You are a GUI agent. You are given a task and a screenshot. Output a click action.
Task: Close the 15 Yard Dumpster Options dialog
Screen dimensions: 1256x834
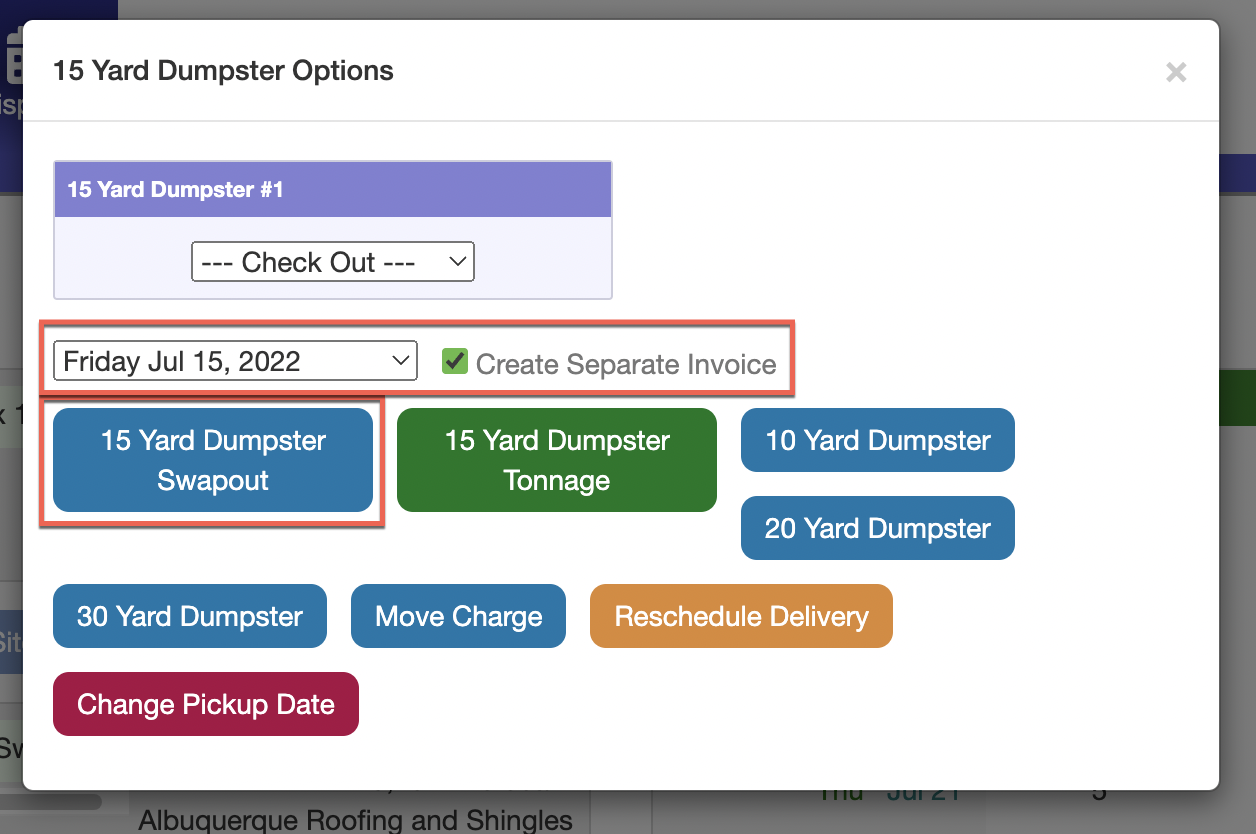tap(1176, 72)
